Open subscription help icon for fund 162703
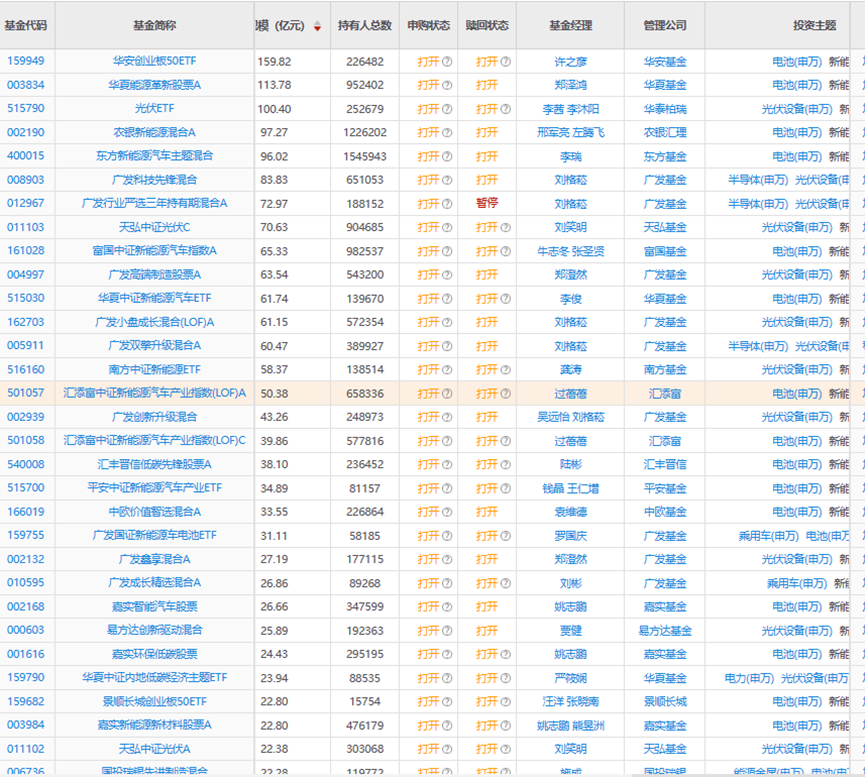This screenshot has height=777, width=865. (x=447, y=323)
